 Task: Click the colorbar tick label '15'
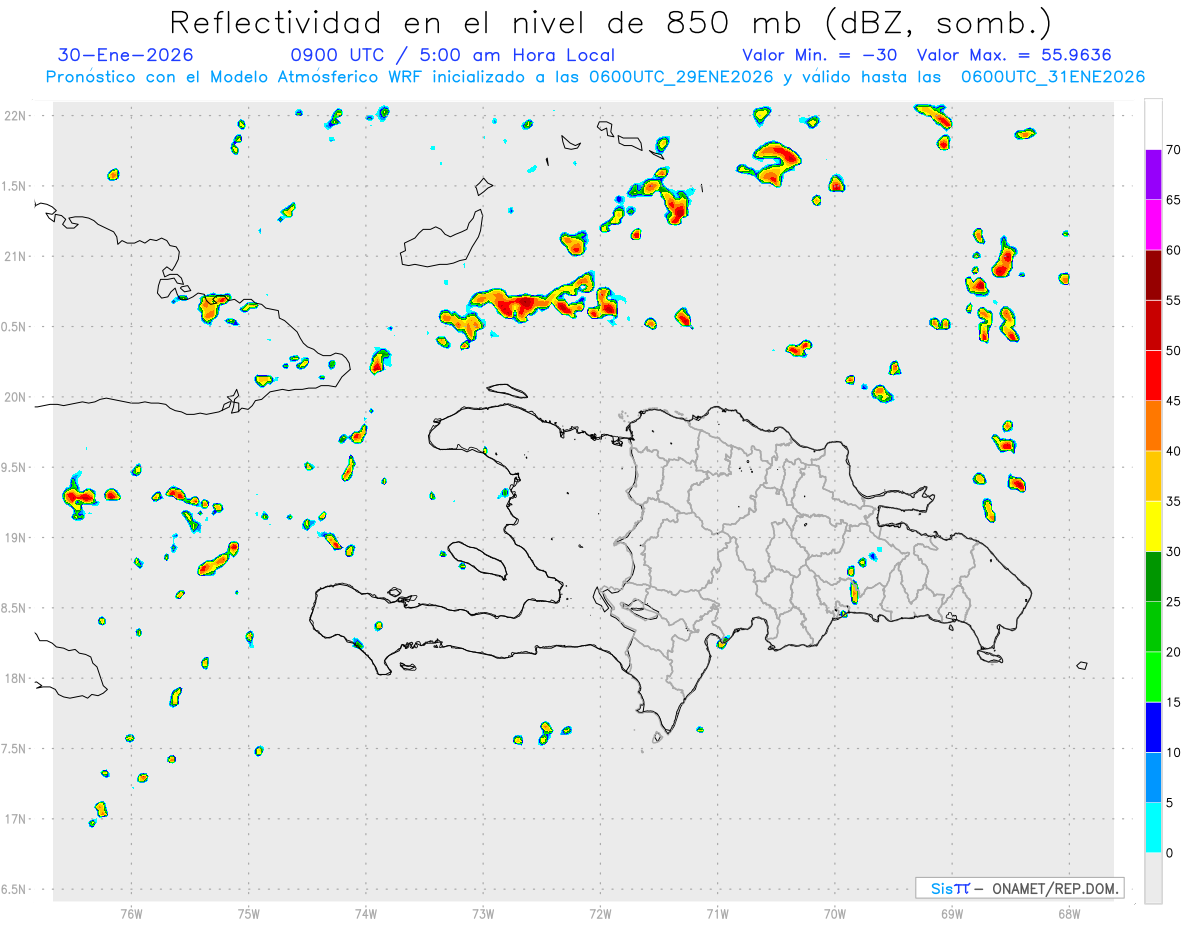(x=1174, y=703)
